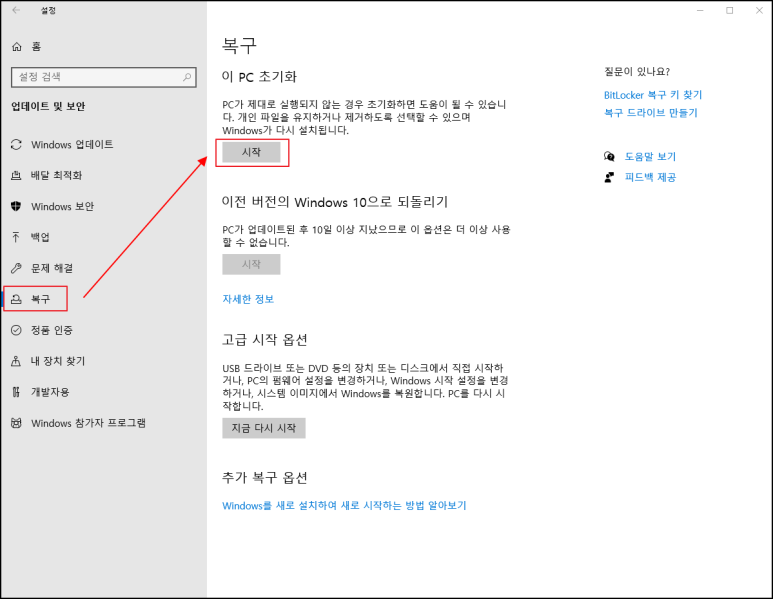The image size is (773, 599).
Task: Click 도움말 보기 link
Action: click(x=650, y=157)
